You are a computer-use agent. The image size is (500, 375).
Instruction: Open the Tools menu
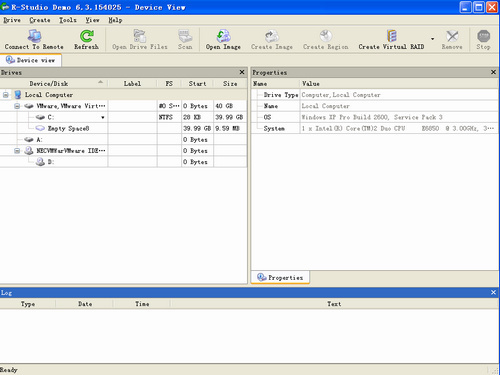point(68,20)
